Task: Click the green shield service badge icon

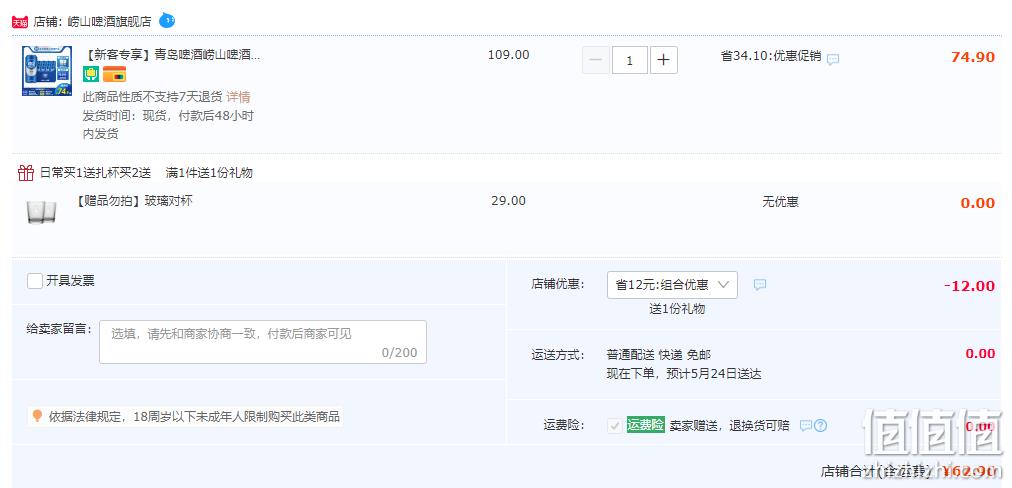Action: pyautogui.click(x=90, y=74)
